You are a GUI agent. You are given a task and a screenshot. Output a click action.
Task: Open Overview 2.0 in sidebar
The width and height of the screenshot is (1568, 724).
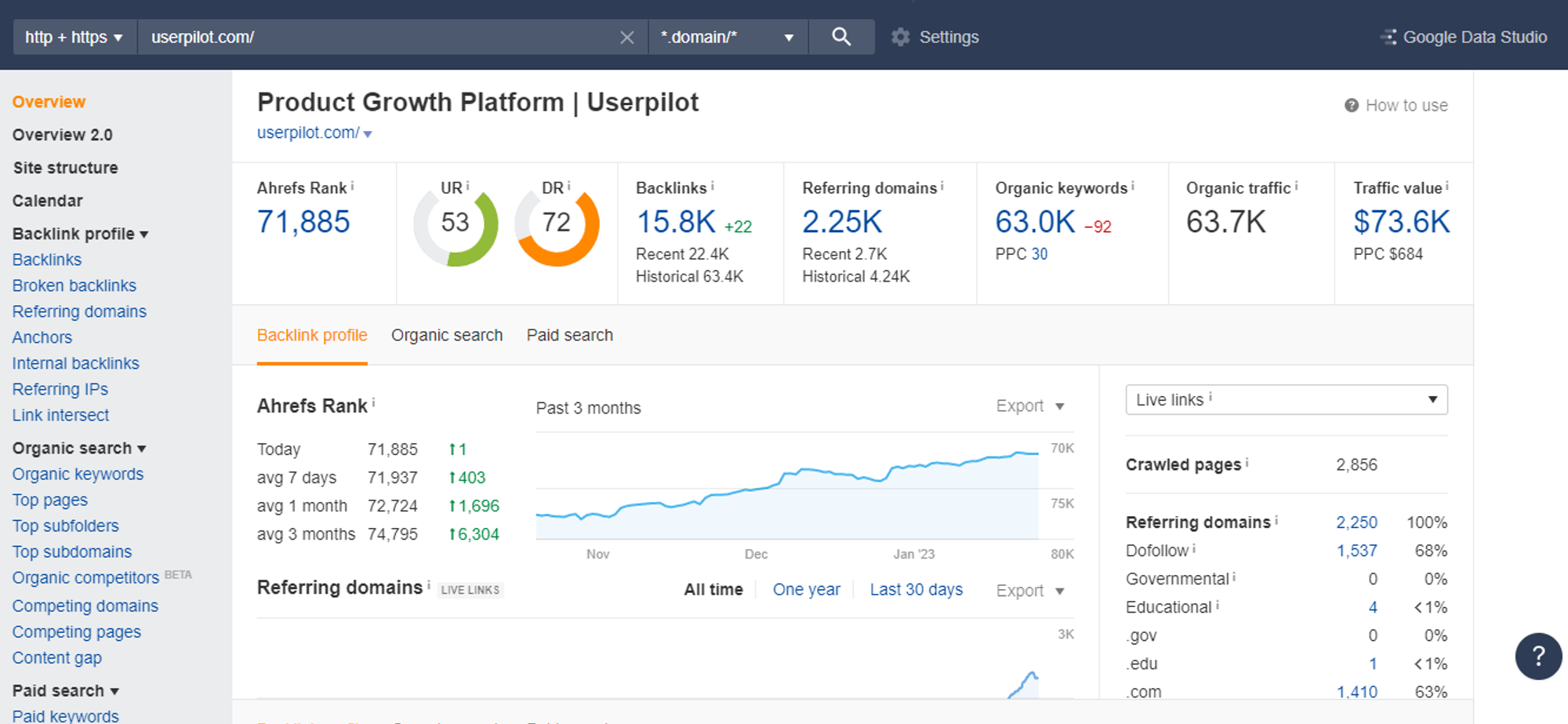pyautogui.click(x=63, y=135)
